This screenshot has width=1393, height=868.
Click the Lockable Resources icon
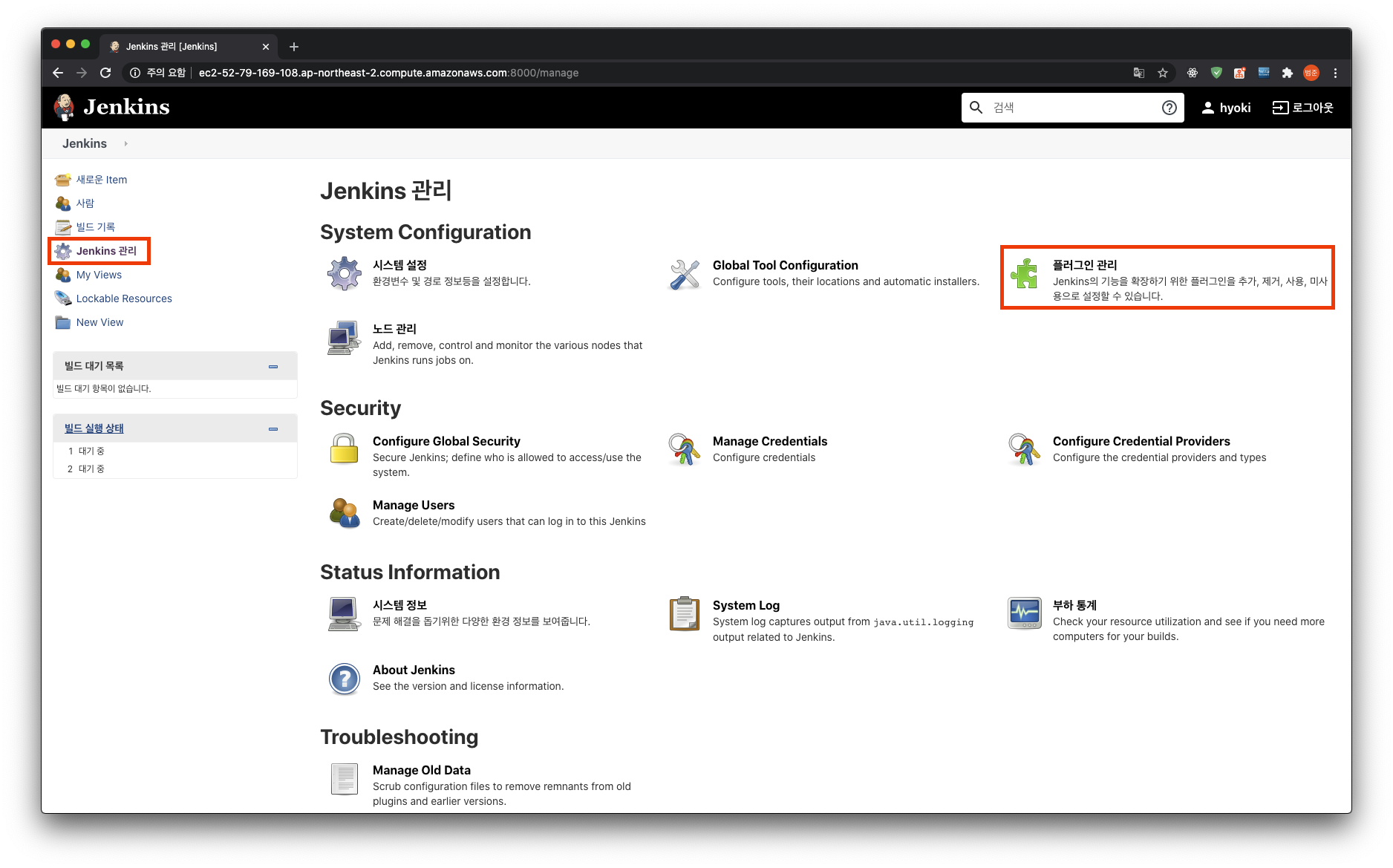tap(63, 298)
